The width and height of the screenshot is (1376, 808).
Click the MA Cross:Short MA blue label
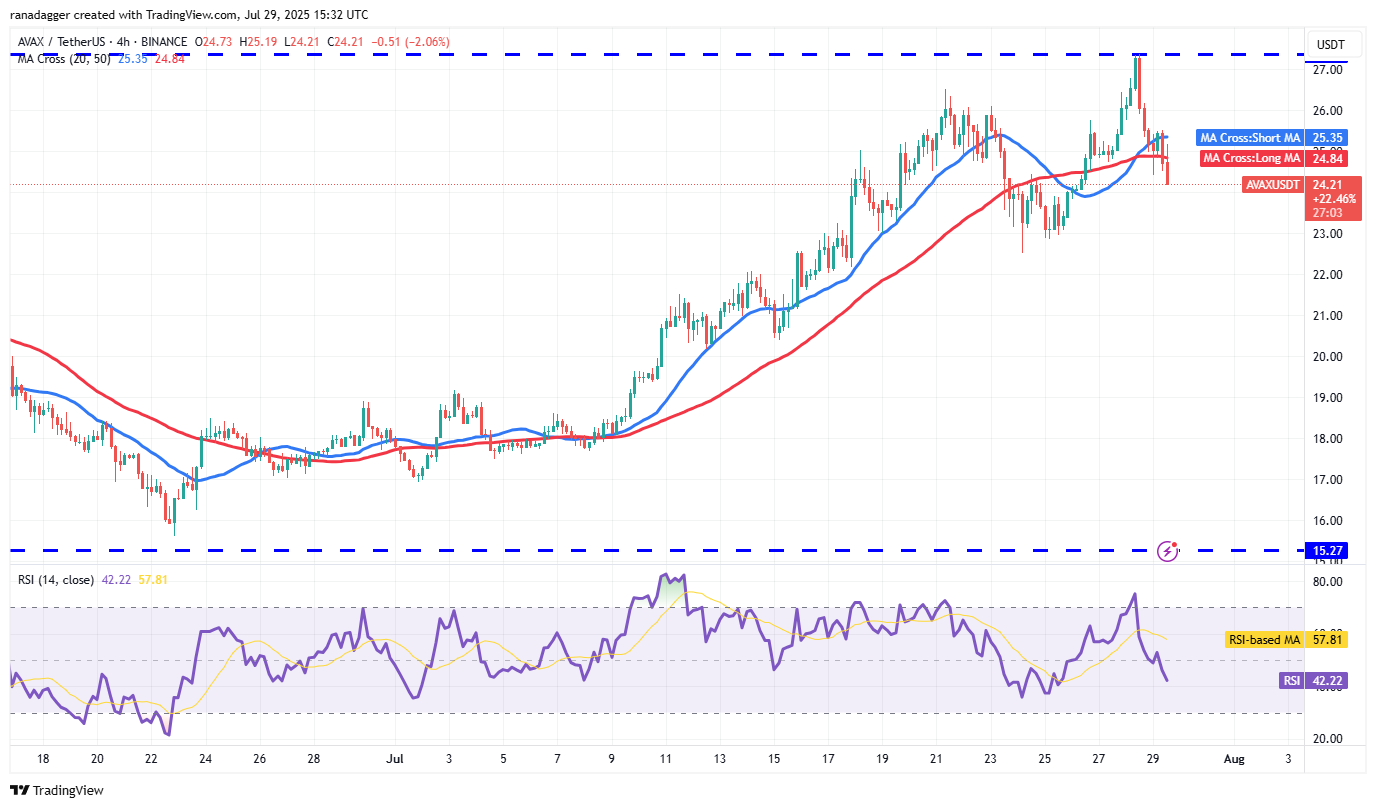(1250, 138)
